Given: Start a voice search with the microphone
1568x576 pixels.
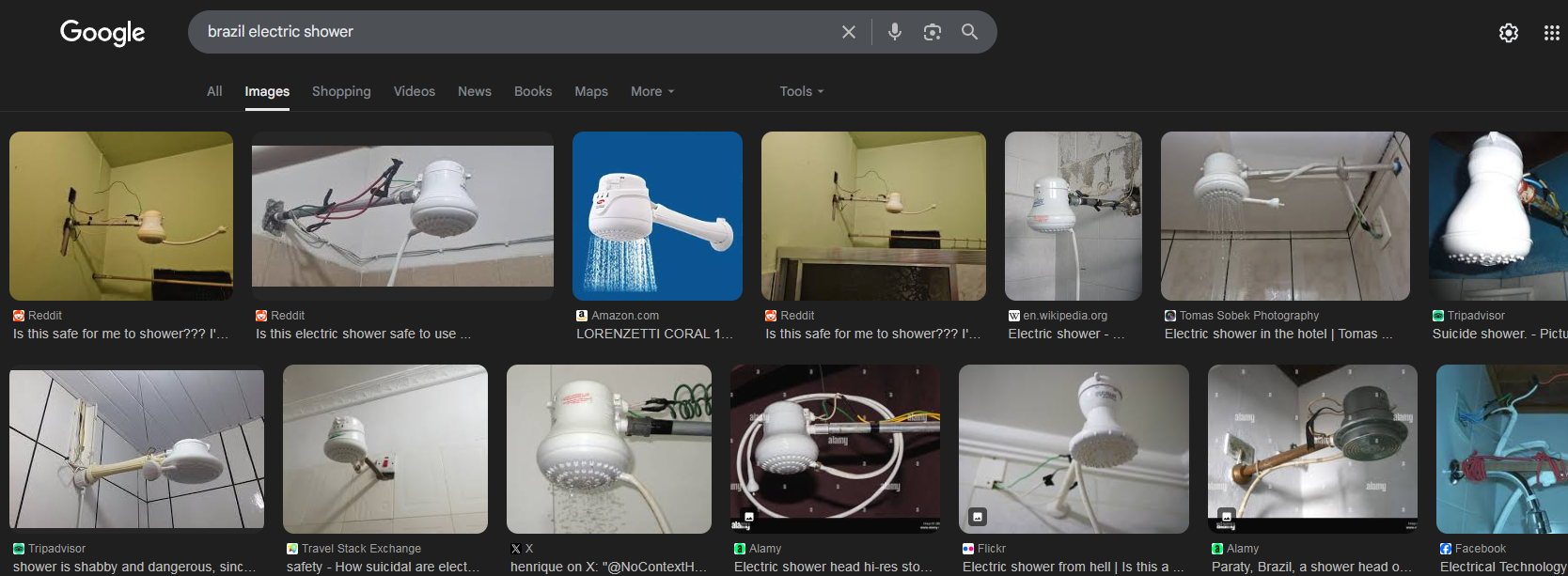Looking at the screenshot, I should click(895, 32).
